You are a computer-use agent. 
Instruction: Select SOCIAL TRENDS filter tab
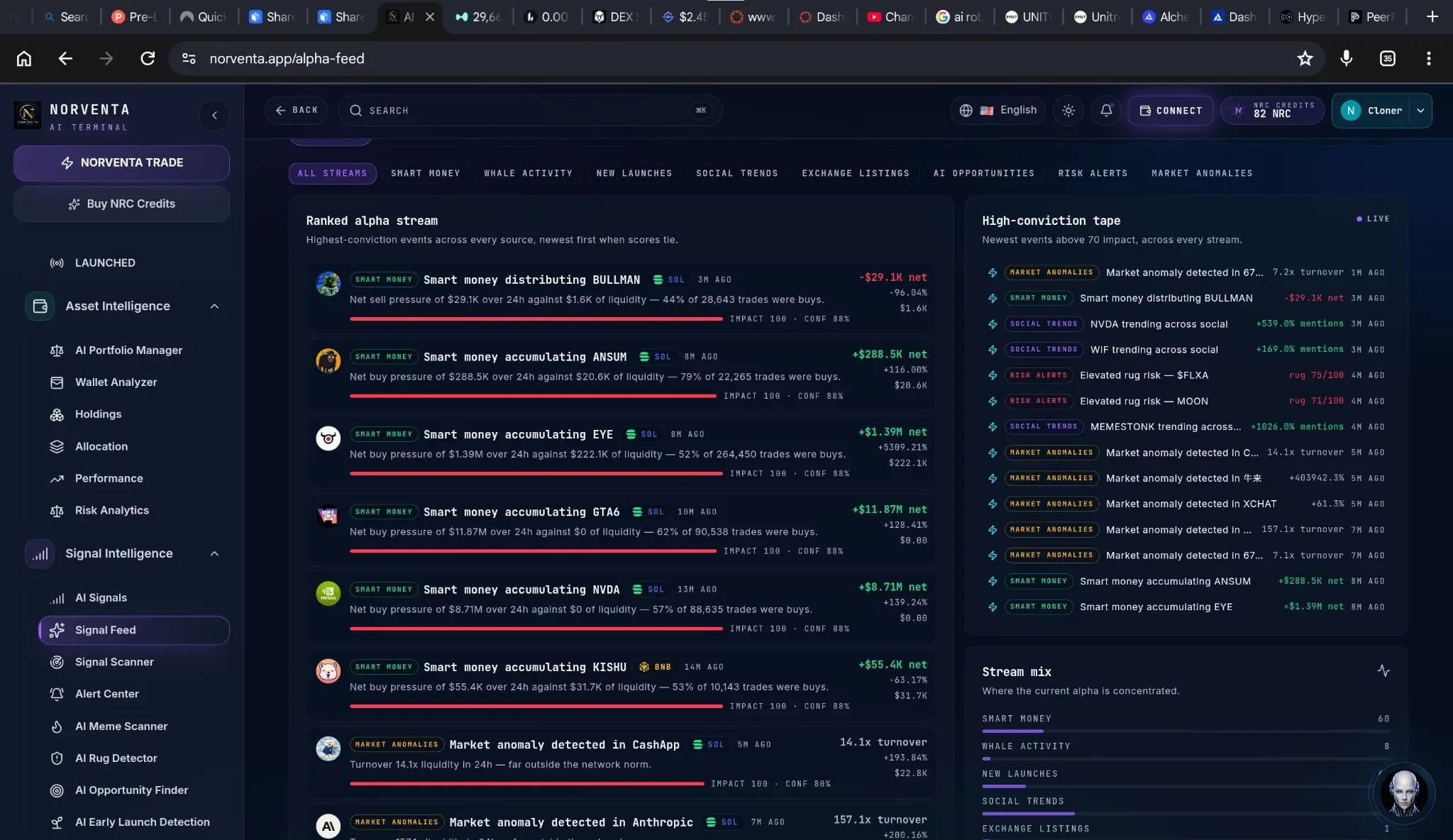click(x=737, y=173)
